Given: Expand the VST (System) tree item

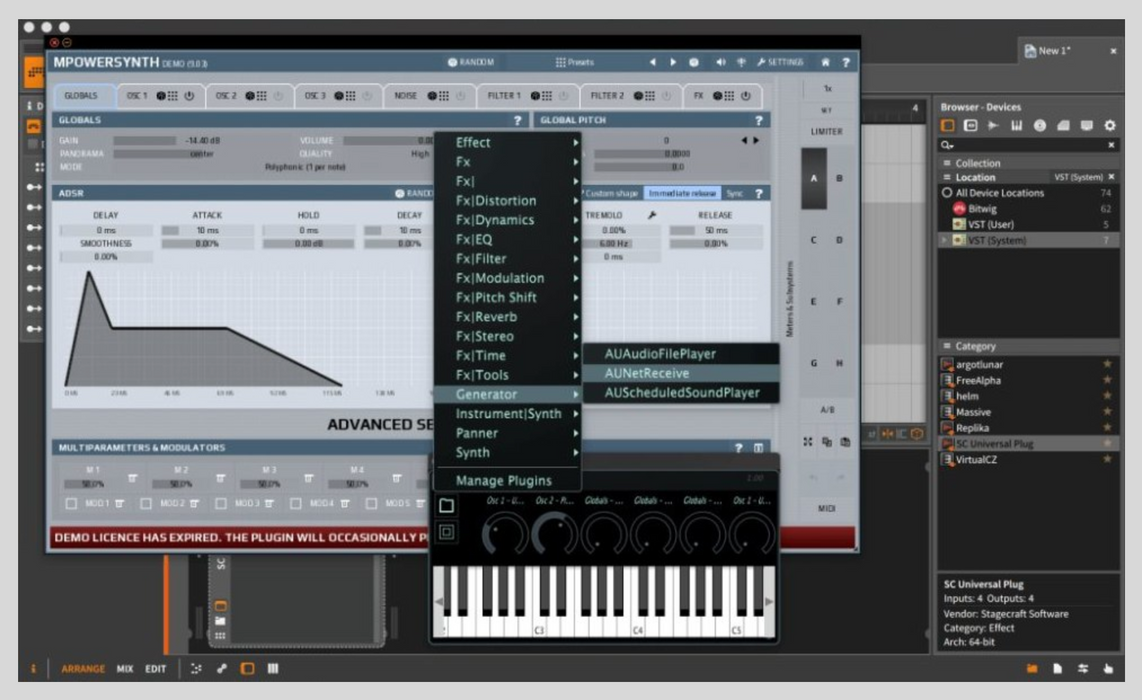Looking at the screenshot, I should [x=944, y=241].
